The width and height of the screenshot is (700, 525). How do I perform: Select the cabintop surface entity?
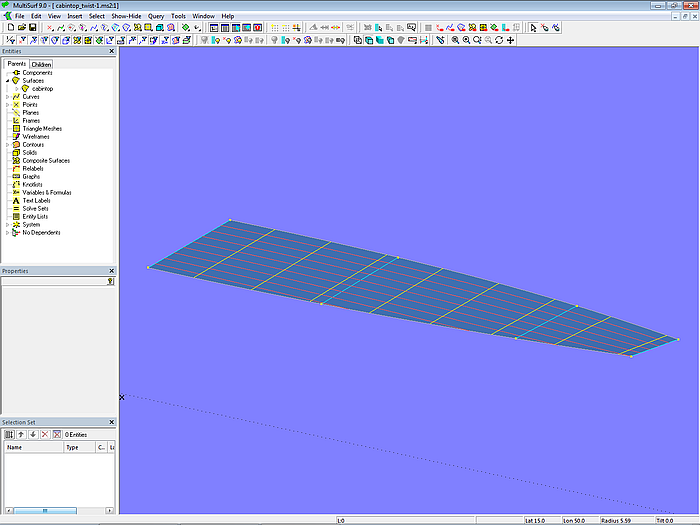43,89
